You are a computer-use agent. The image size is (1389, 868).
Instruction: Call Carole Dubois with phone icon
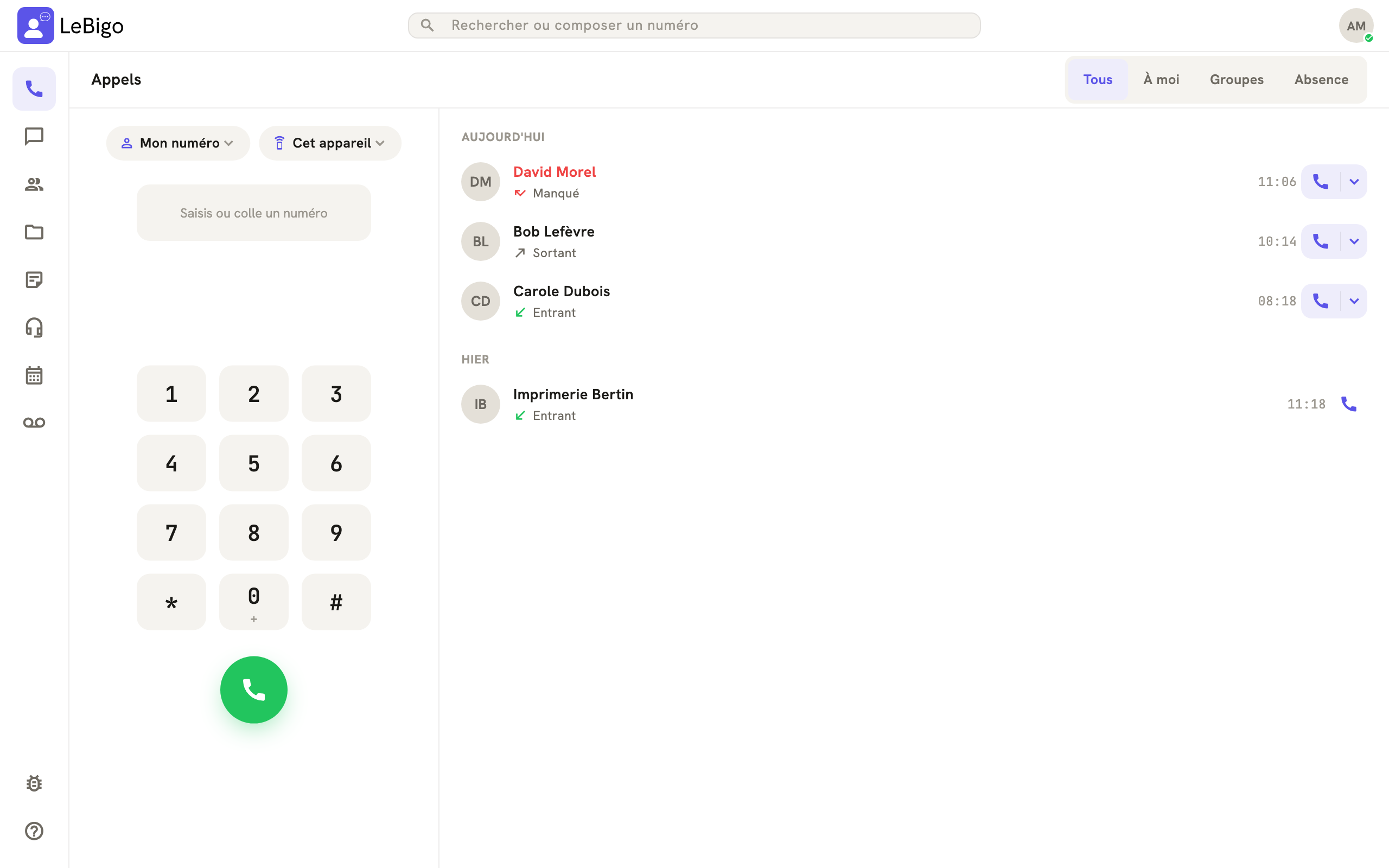[1321, 301]
